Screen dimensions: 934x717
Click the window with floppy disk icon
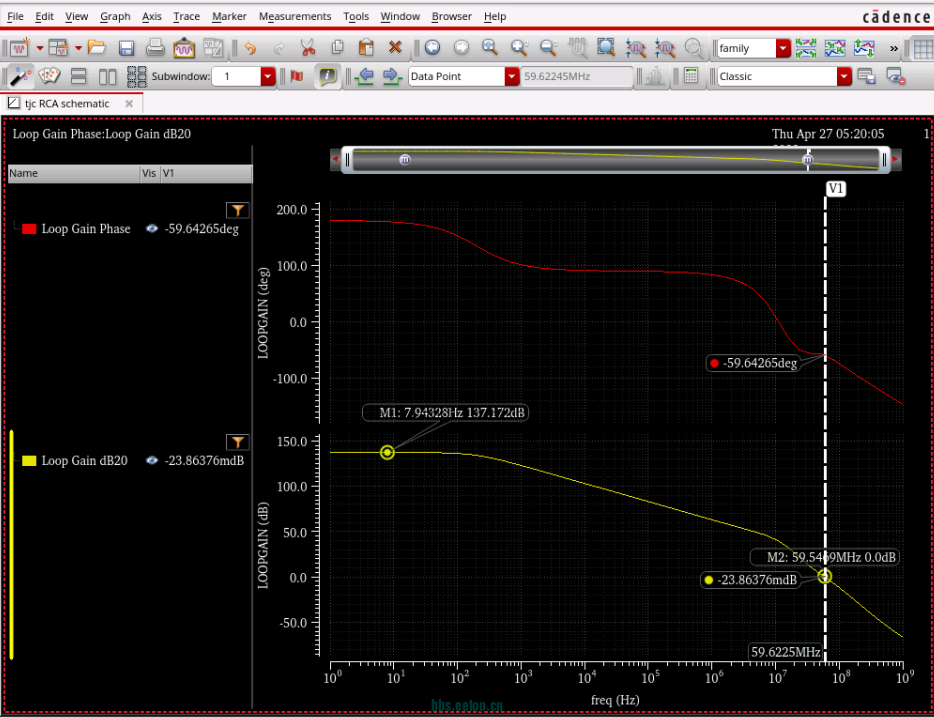point(866,76)
